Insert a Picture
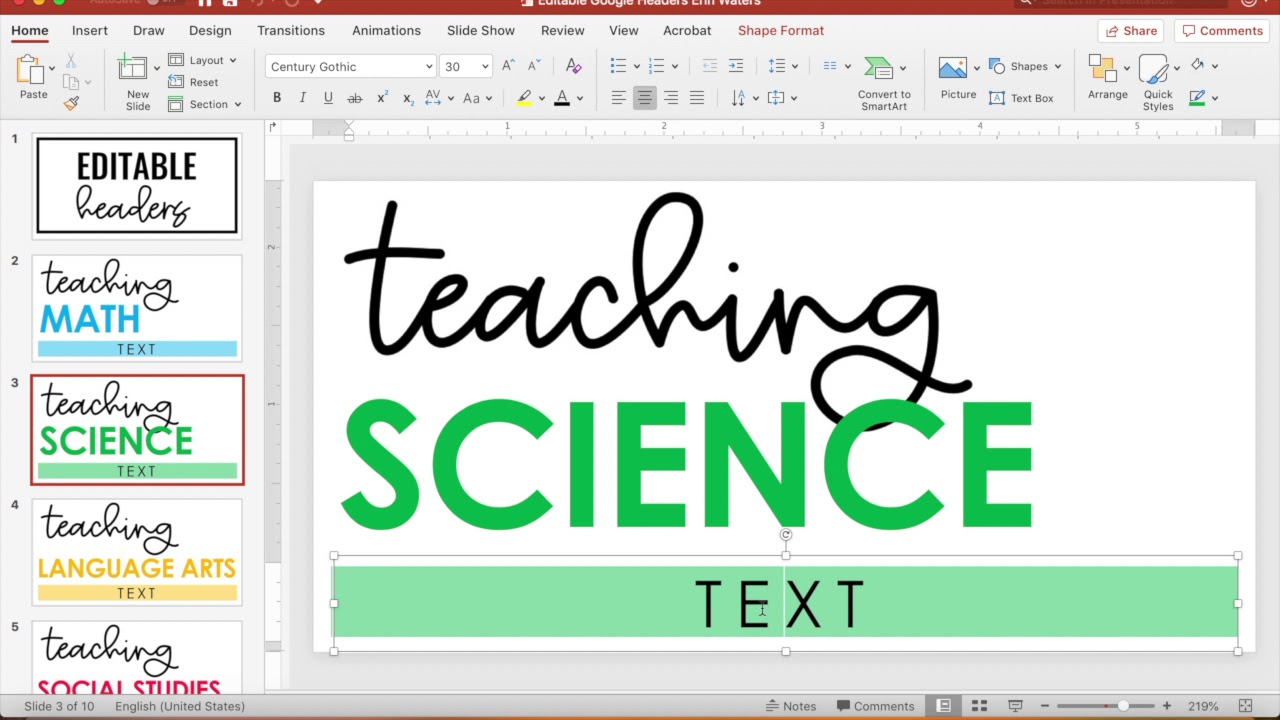 (x=958, y=78)
